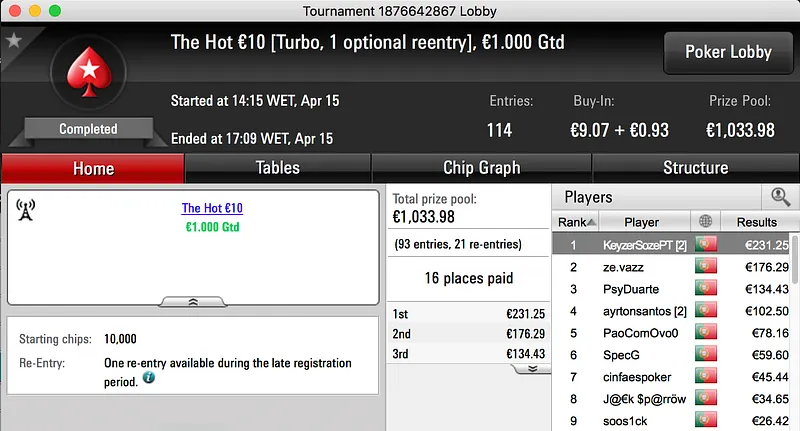Click the Poker Lobby button
The image size is (800, 431).
click(727, 52)
